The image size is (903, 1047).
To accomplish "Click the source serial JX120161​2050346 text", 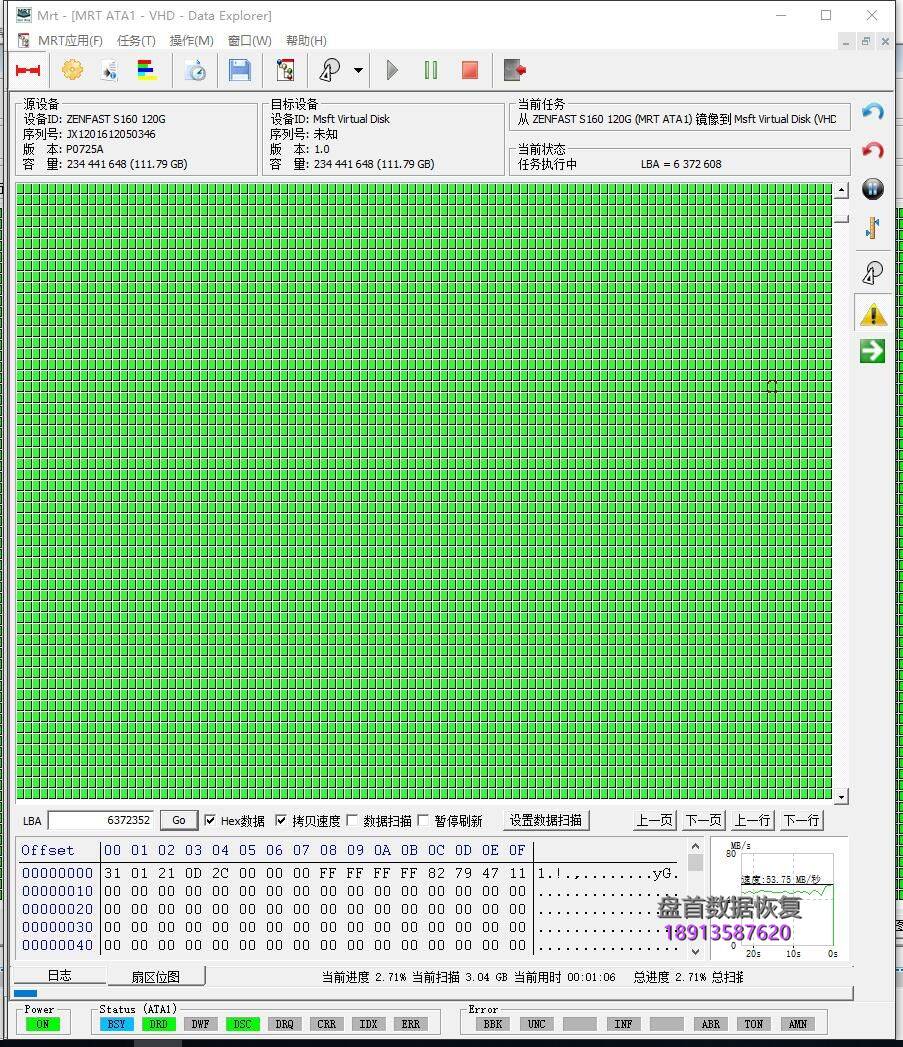I will click(x=111, y=134).
